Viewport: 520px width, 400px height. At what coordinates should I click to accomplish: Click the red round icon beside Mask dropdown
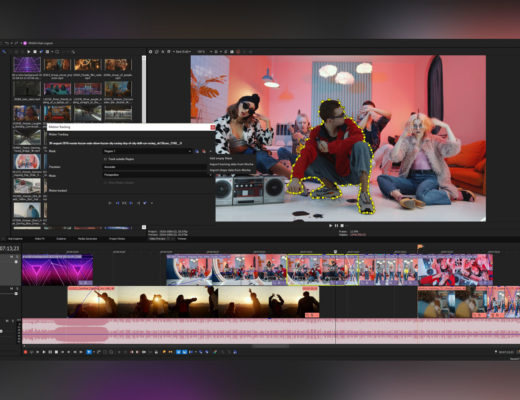[204, 151]
